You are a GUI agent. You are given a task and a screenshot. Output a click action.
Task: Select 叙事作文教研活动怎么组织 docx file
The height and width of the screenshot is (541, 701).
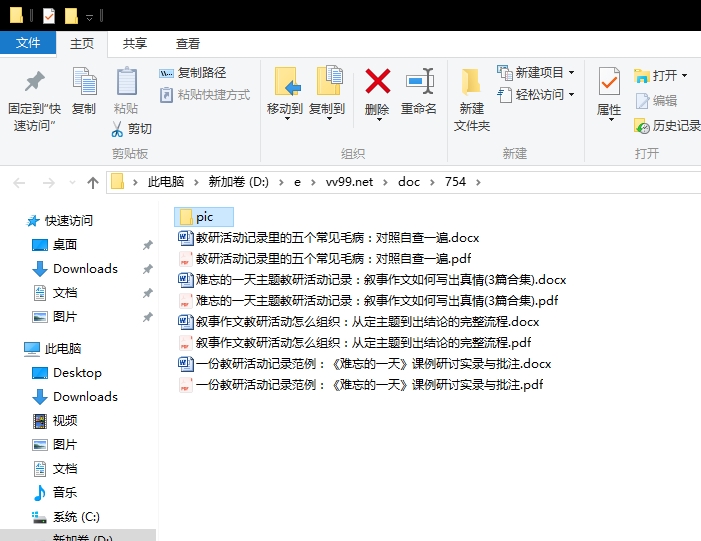coord(359,321)
